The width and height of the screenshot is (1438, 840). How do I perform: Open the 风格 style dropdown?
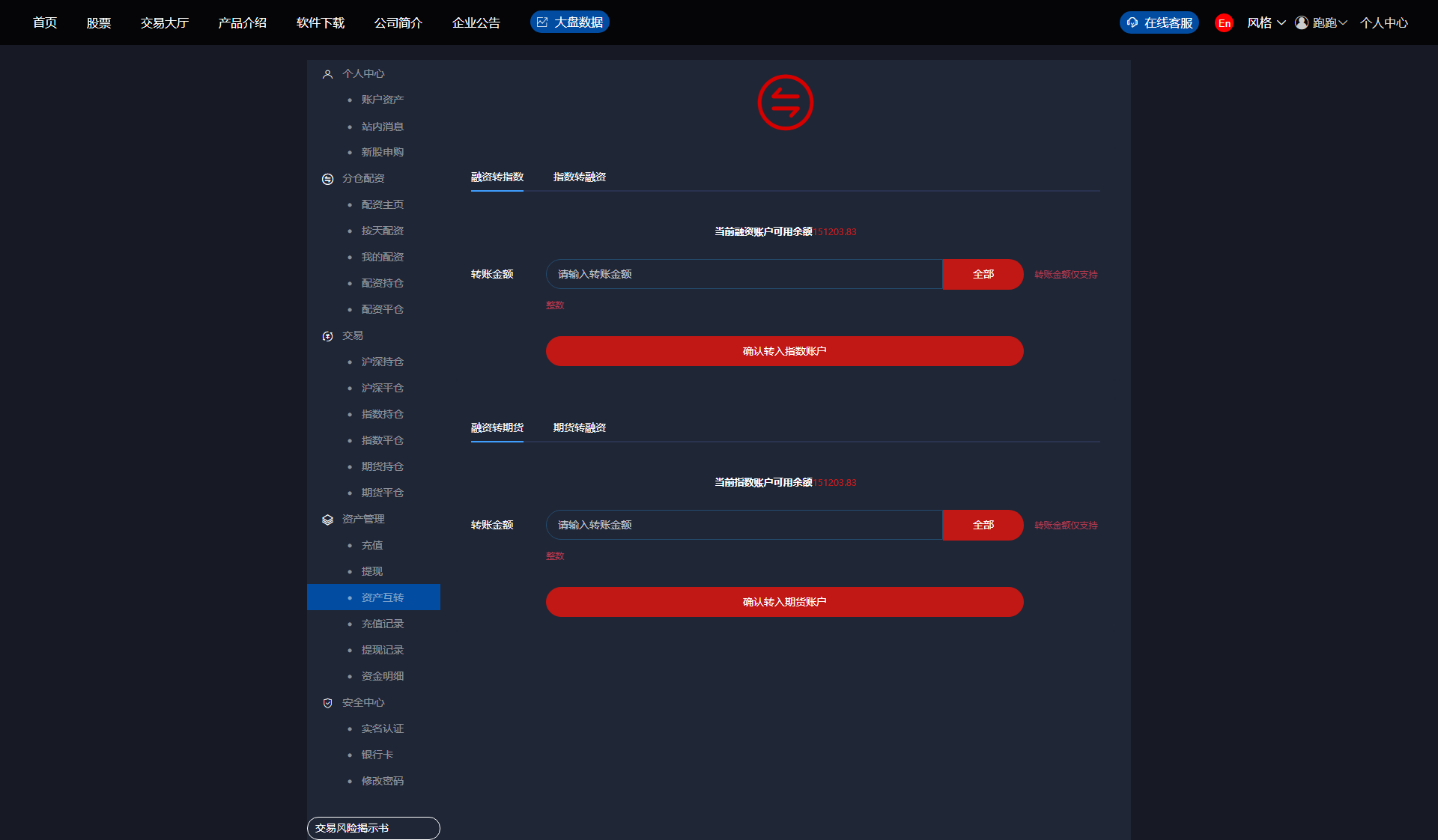[1266, 23]
